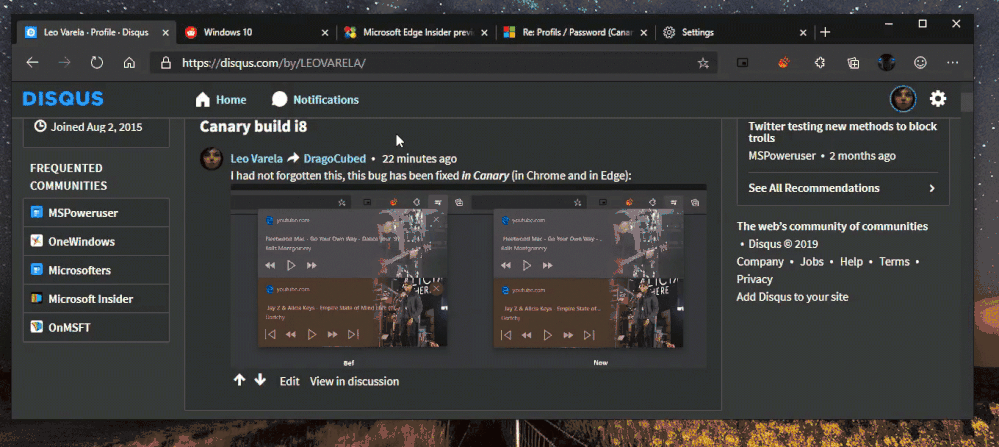Open the browser profile avatar

pyautogui.click(x=887, y=62)
